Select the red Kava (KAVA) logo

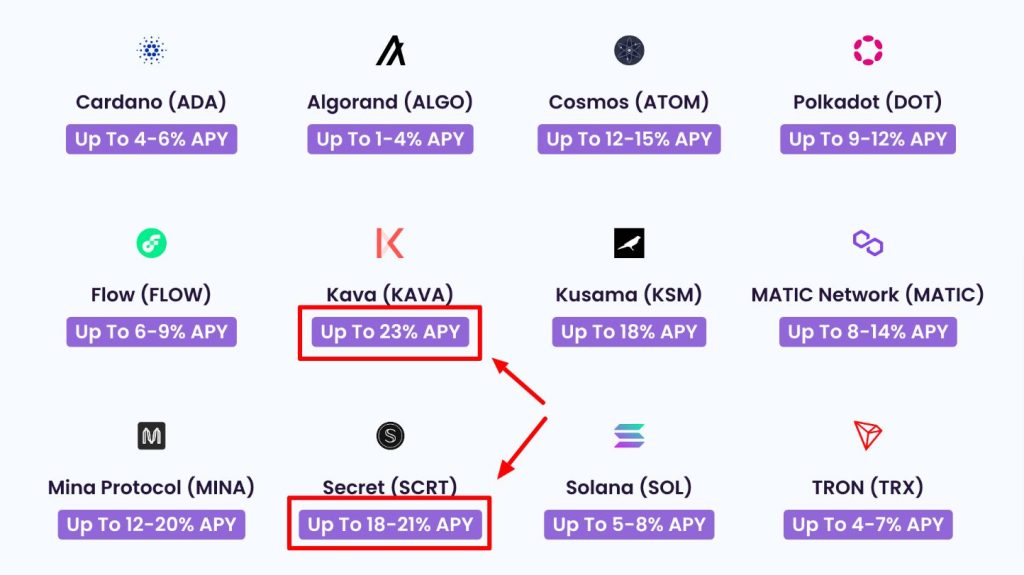click(391, 243)
